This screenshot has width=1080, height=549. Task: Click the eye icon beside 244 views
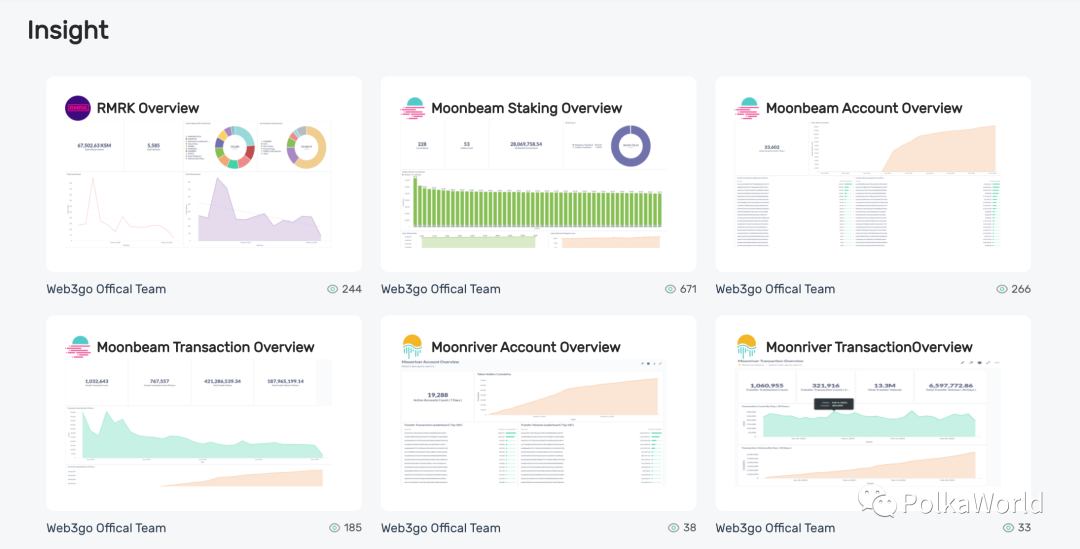click(x=333, y=289)
